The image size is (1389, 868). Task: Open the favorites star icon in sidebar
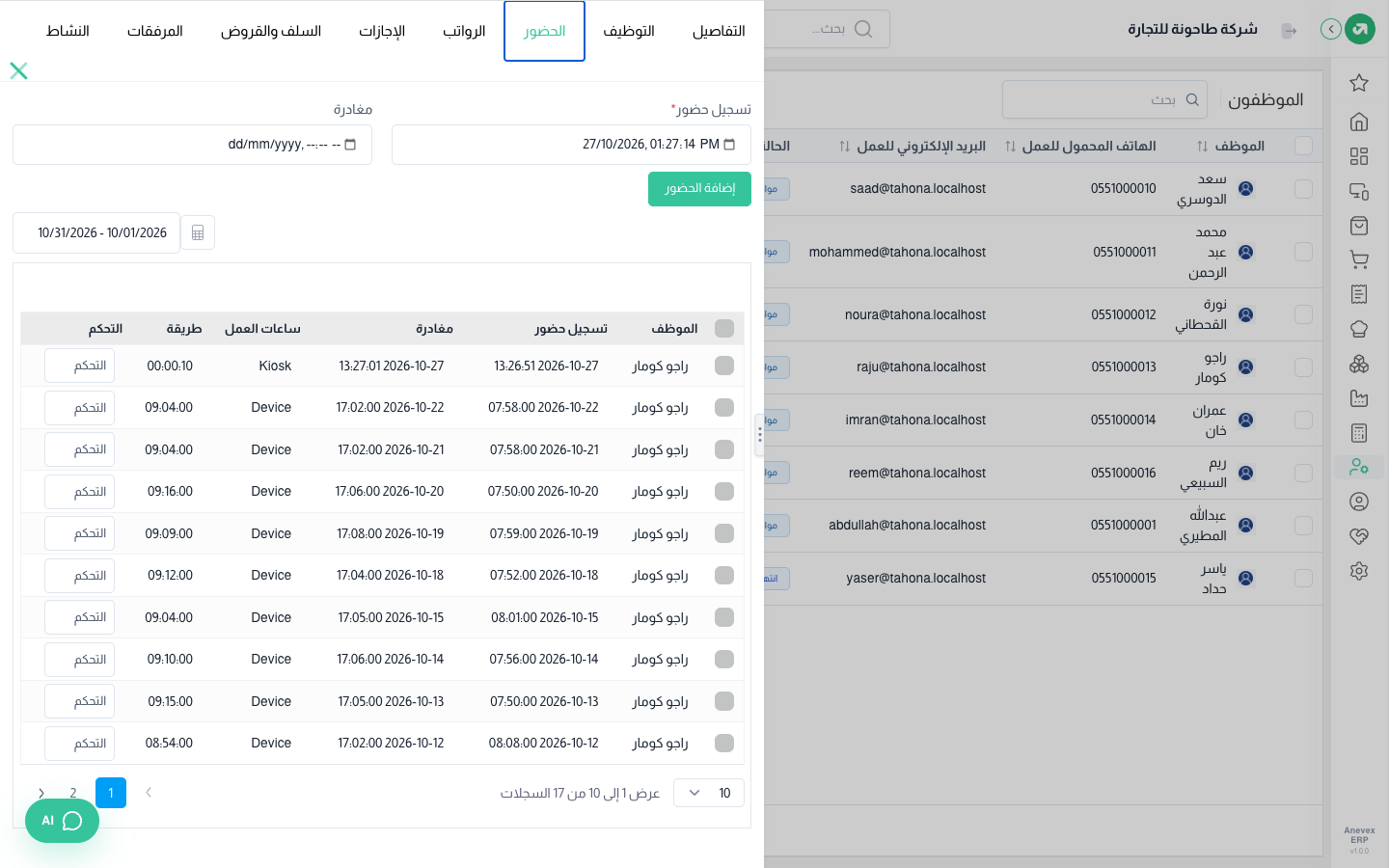[x=1359, y=83]
